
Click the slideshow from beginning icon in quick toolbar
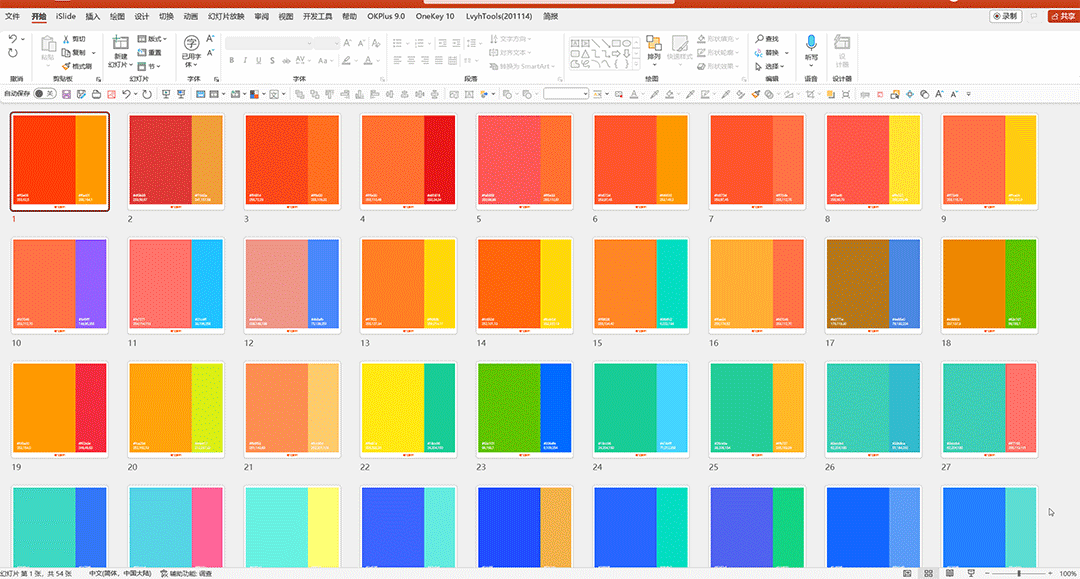(x=166, y=94)
